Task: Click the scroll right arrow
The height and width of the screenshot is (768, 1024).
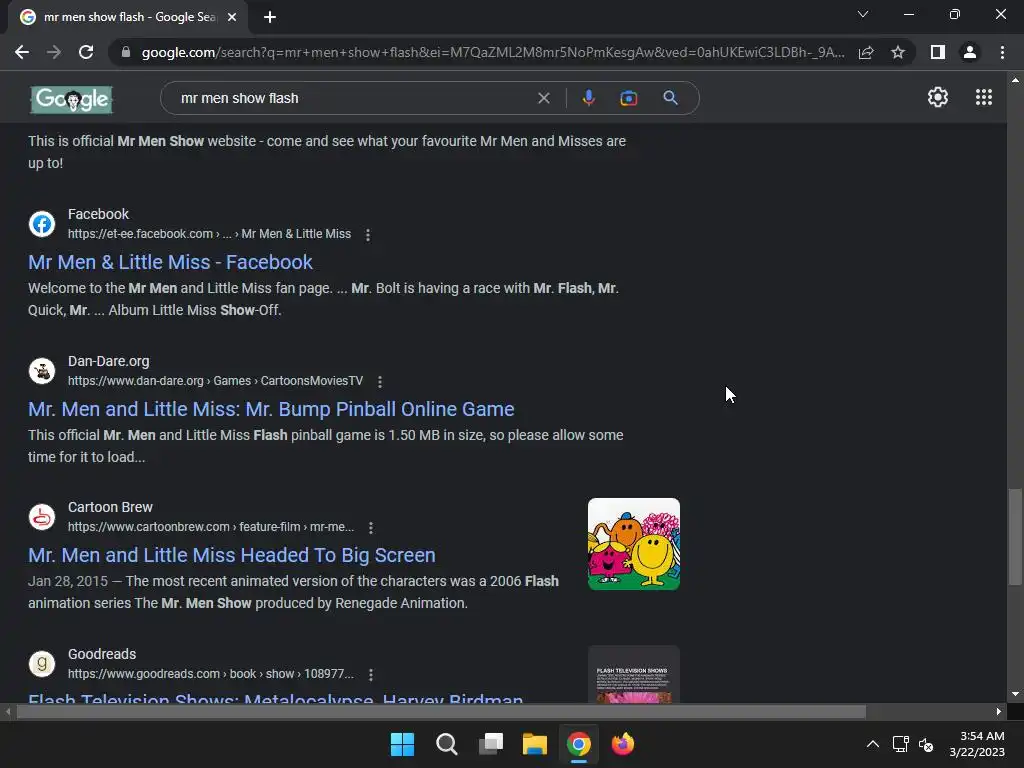Action: pyautogui.click(x=999, y=711)
